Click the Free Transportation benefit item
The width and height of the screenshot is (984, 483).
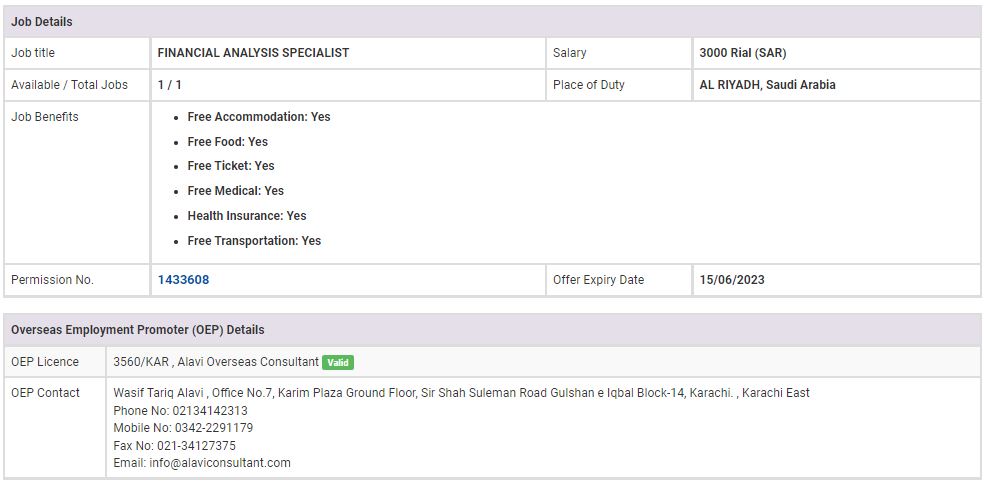(x=254, y=241)
